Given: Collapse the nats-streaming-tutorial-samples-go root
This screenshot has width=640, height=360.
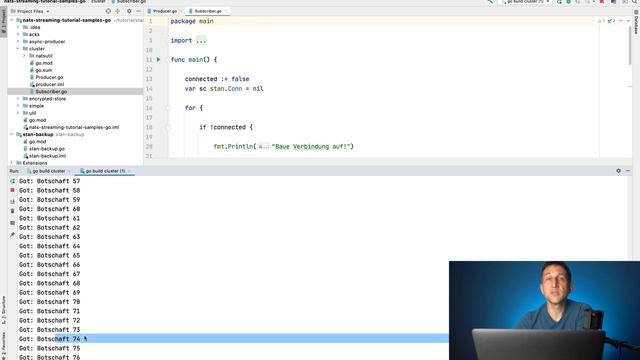Looking at the screenshot, I should pos(11,20).
